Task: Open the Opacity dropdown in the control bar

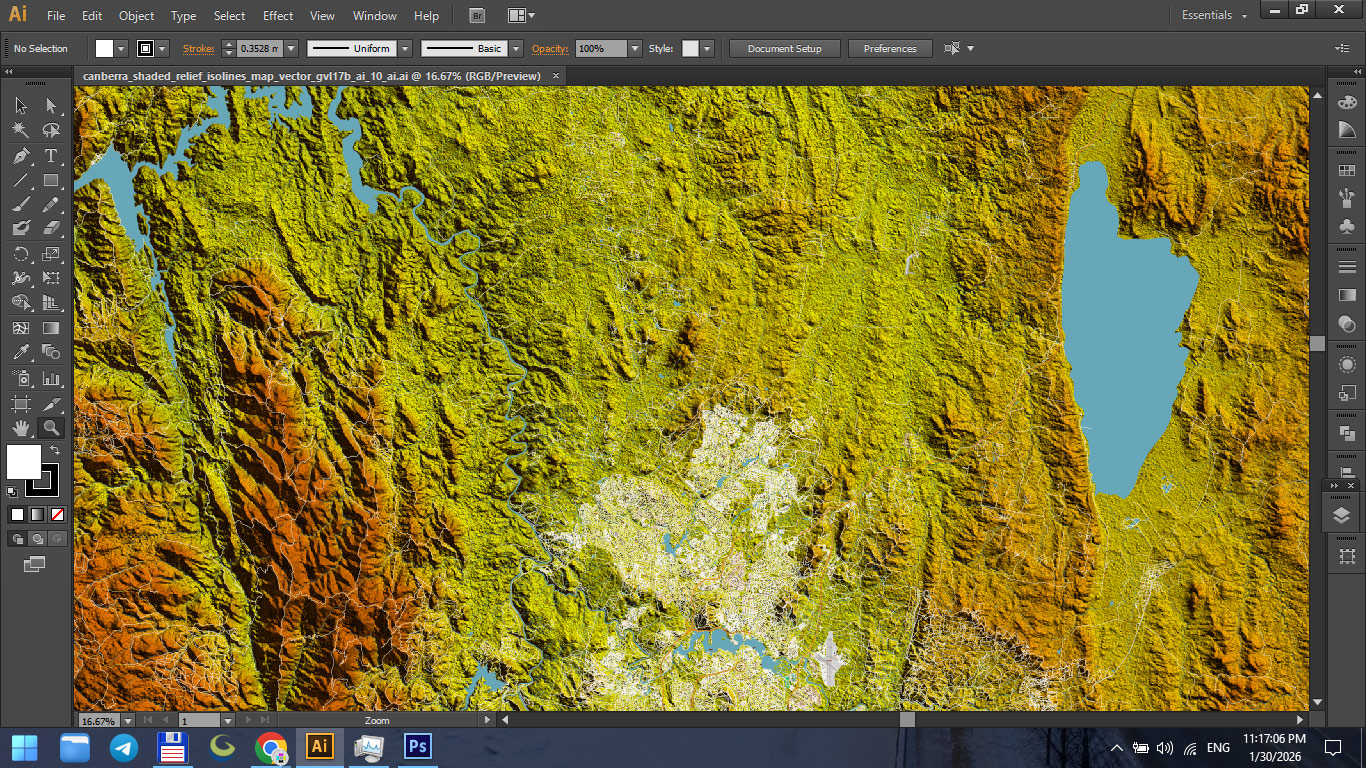Action: 637,47
